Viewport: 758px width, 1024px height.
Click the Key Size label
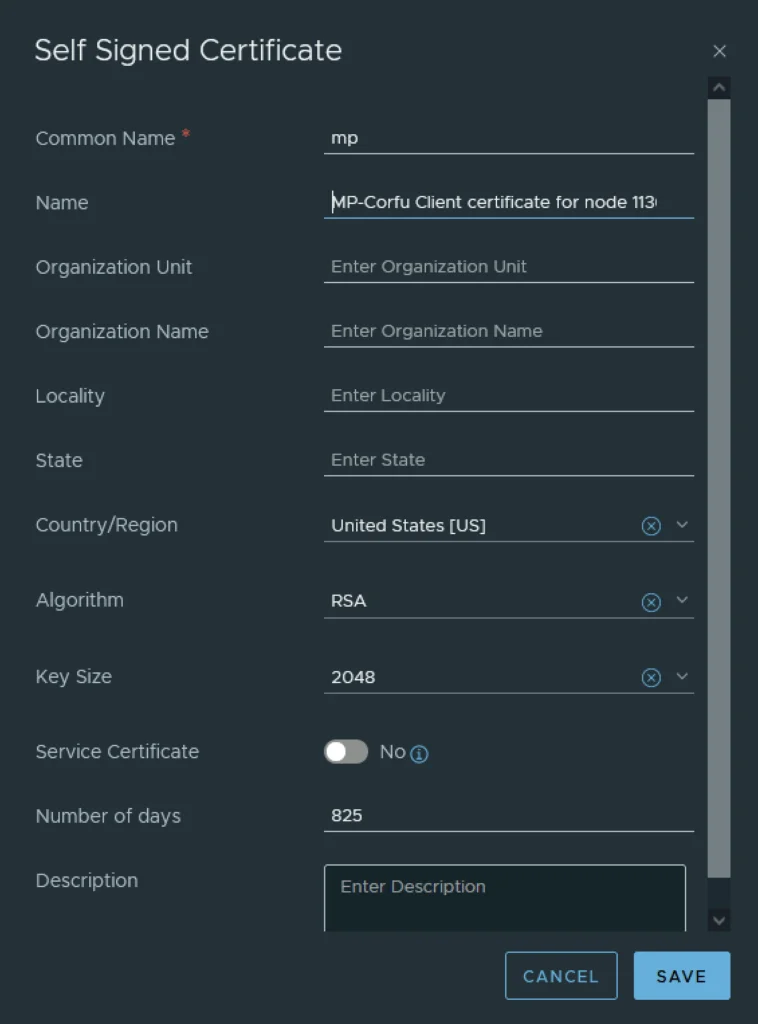(73, 677)
